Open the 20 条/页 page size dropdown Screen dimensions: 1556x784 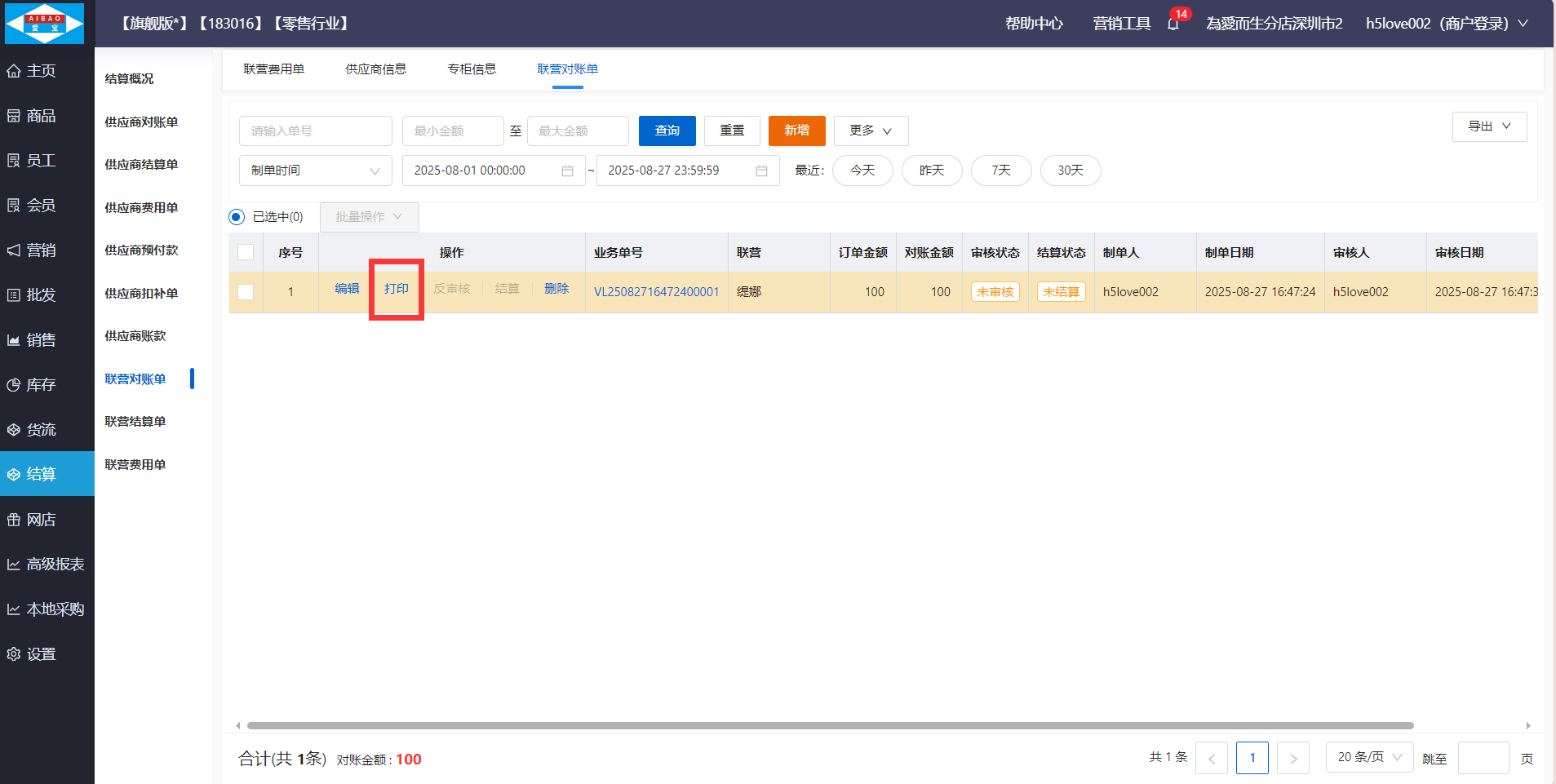[x=1369, y=757]
